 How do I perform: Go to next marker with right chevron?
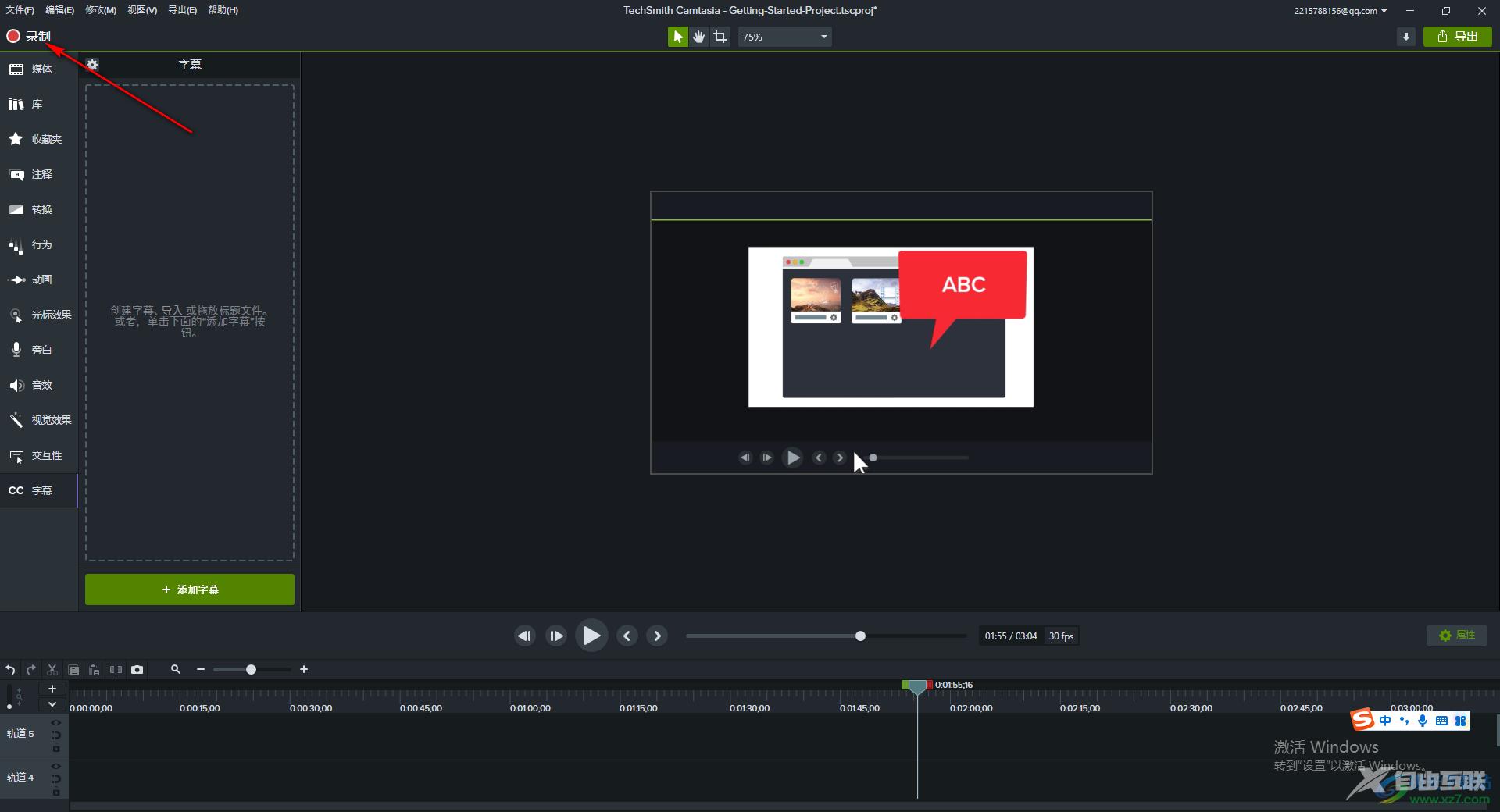(657, 636)
